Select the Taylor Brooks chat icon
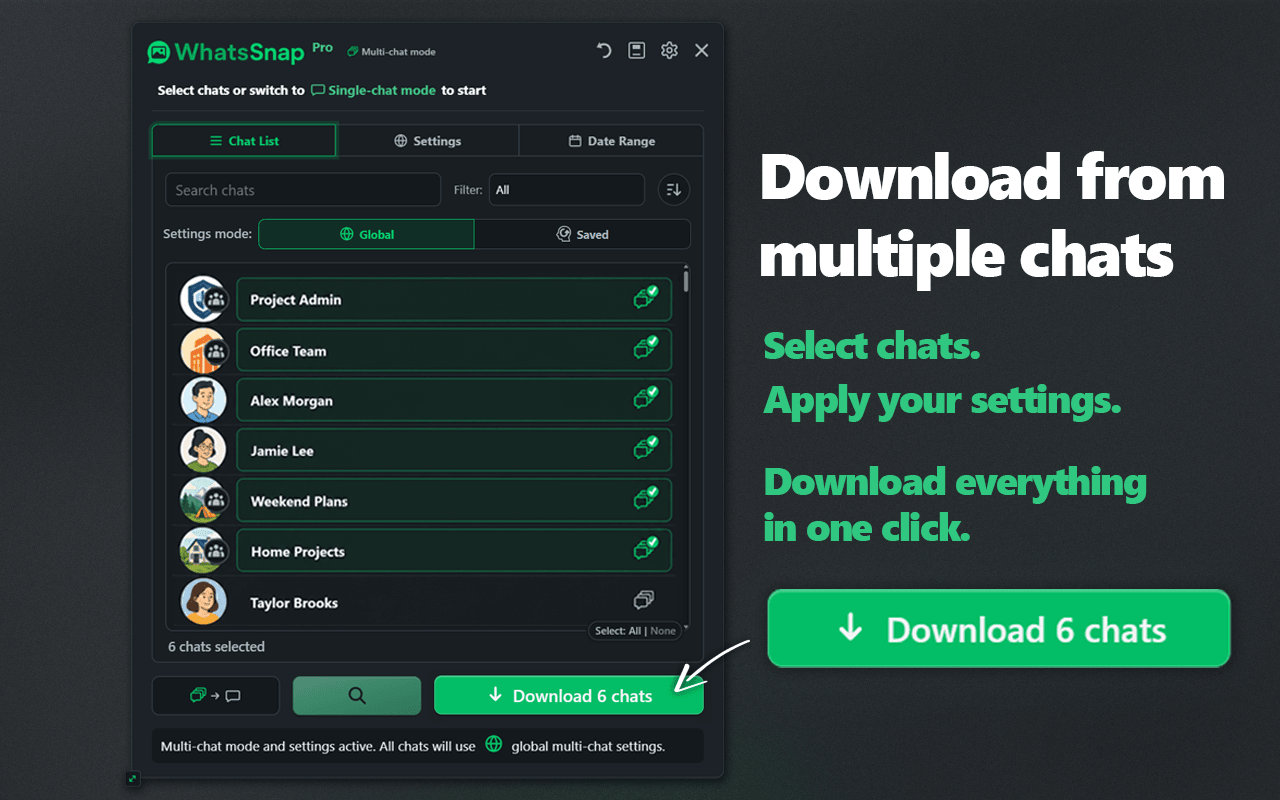This screenshot has height=800, width=1280. 644,600
